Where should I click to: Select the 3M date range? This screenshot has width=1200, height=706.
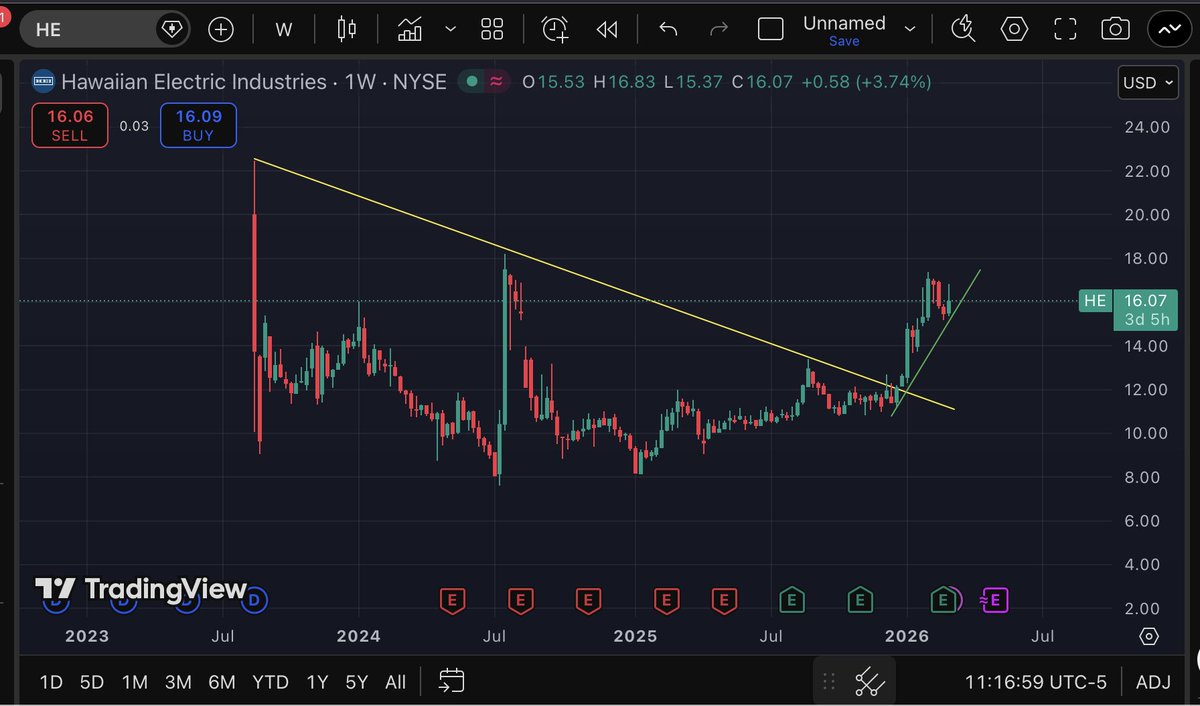point(178,682)
